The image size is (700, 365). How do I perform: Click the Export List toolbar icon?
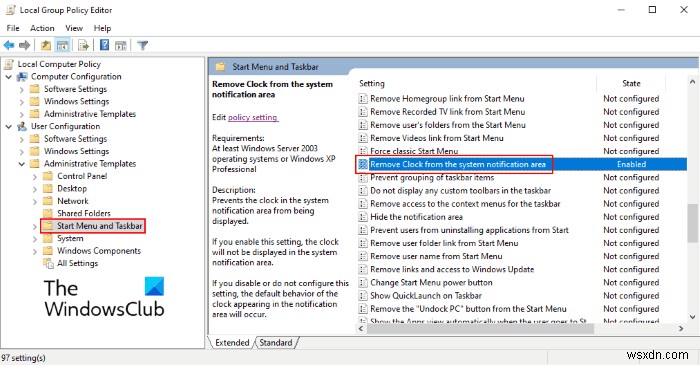pyautogui.click(x=83, y=45)
